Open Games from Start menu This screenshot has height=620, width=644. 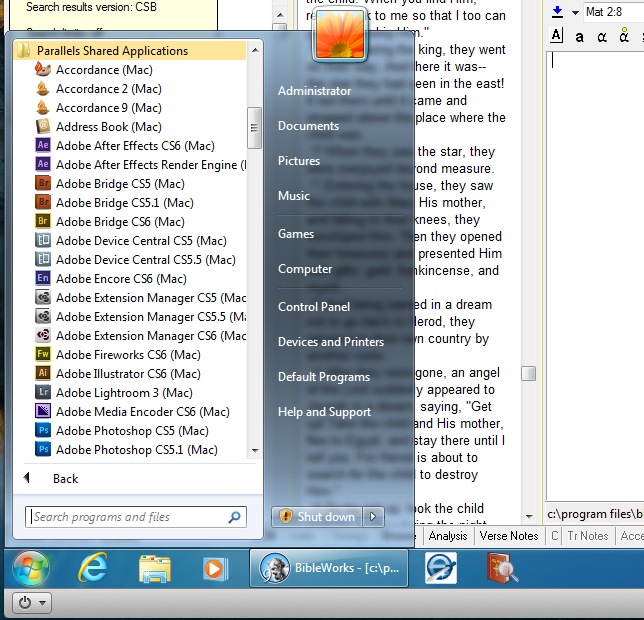[296, 234]
